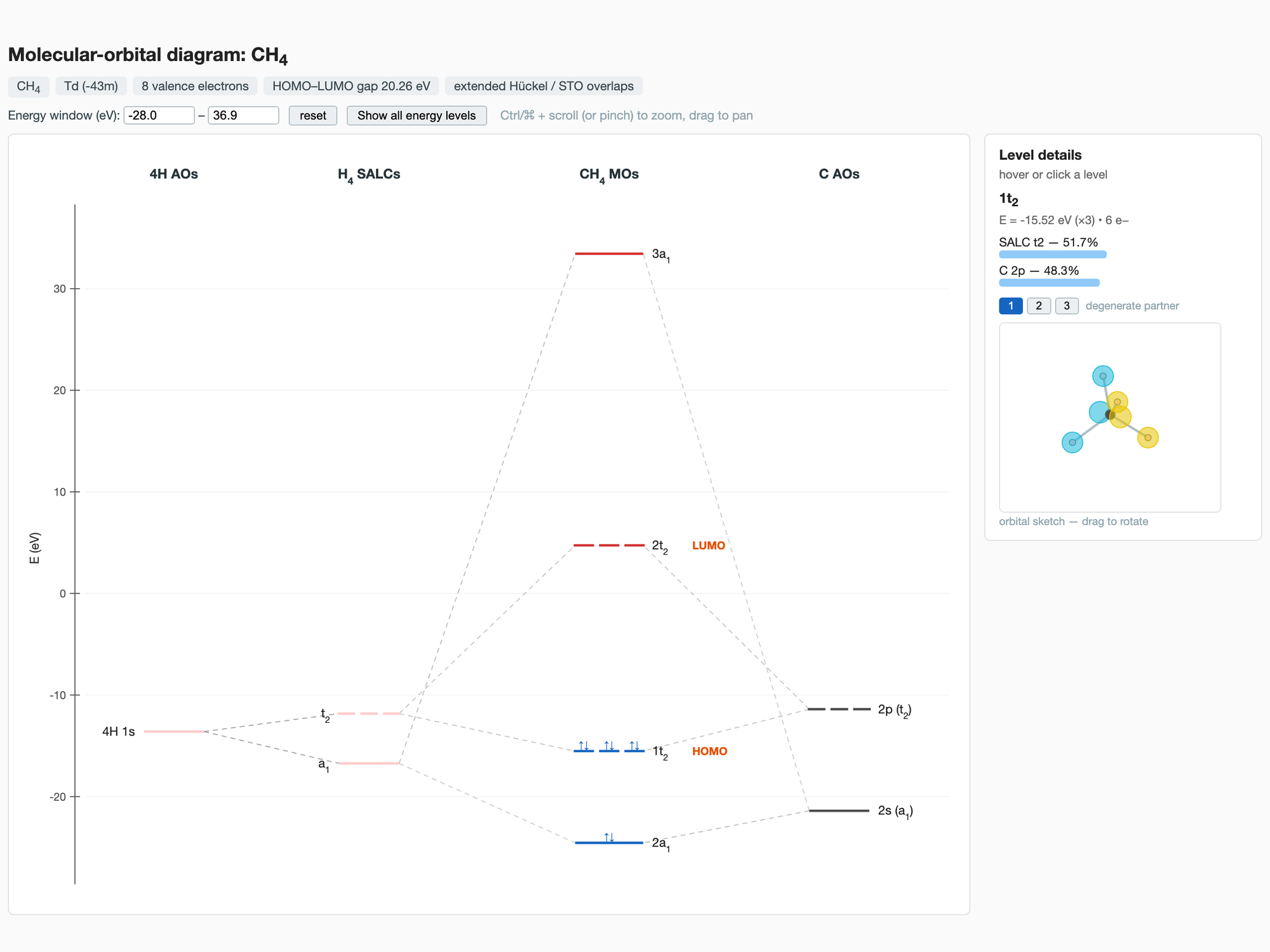
Task: Select degenerate partner 1
Action: tap(1011, 306)
